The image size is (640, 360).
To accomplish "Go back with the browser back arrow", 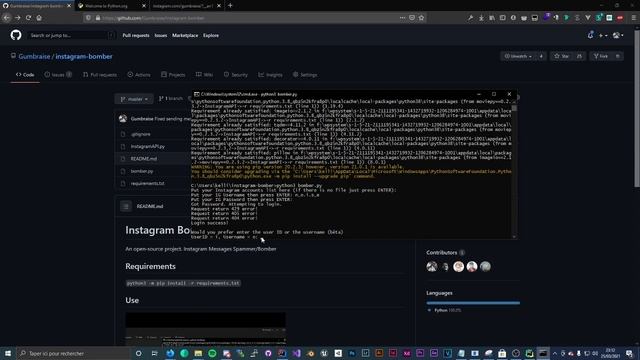I will 7,18.
